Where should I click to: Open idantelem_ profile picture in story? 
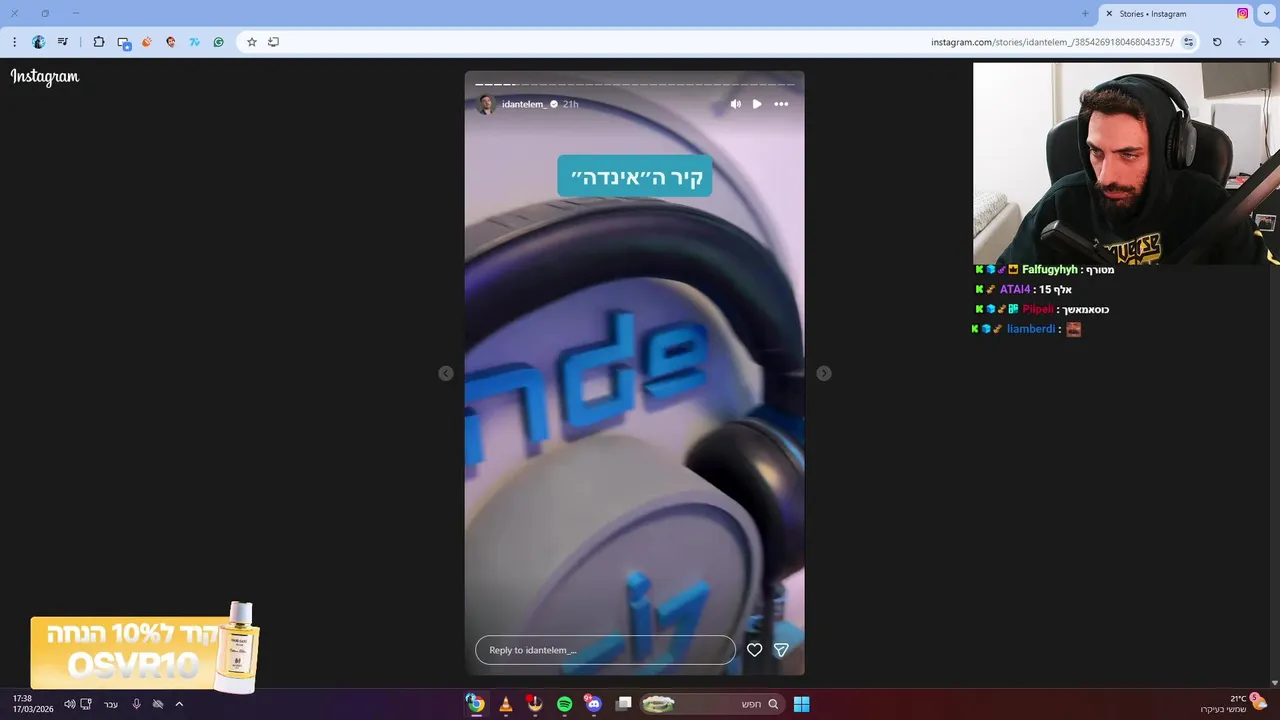point(486,104)
